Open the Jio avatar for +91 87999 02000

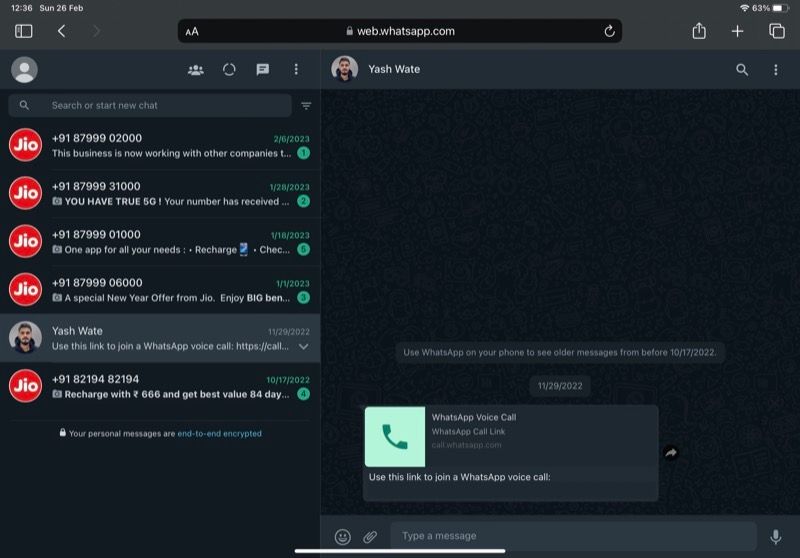pyautogui.click(x=25, y=145)
